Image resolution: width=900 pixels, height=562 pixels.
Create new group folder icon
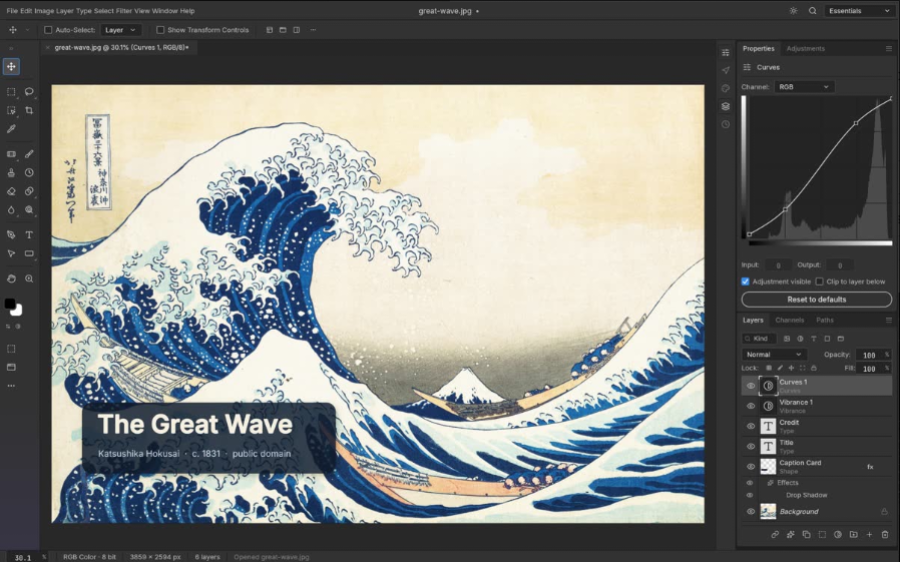854,534
